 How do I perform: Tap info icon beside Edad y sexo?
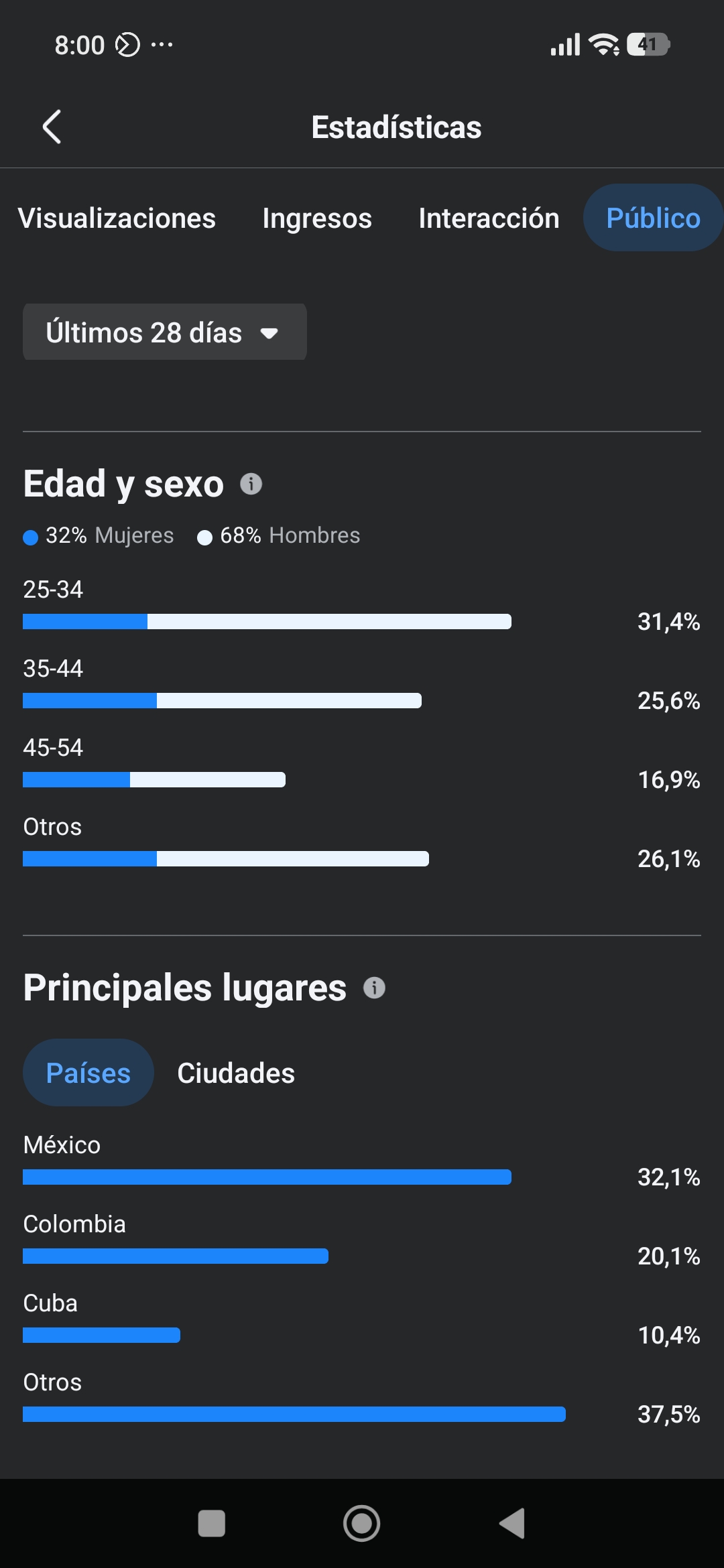(x=251, y=484)
